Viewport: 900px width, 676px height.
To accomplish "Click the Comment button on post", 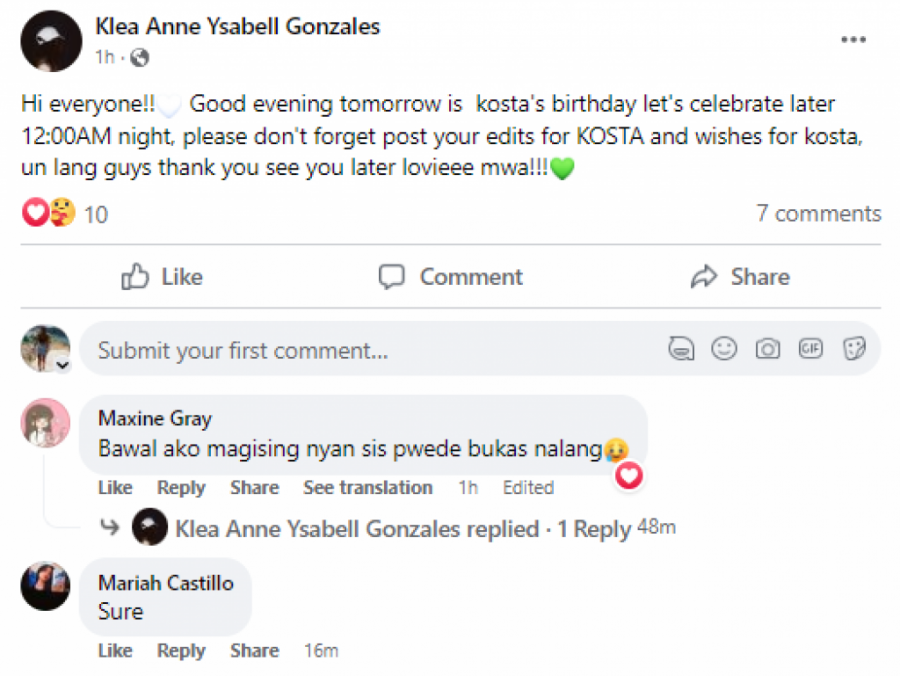I will click(451, 277).
